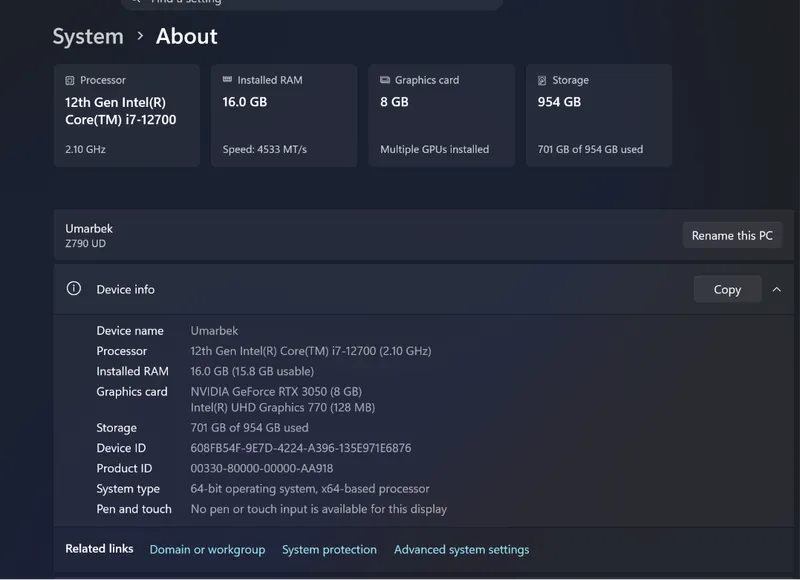Click the Device info circle icon
The width and height of the screenshot is (800, 580).
tap(73, 289)
